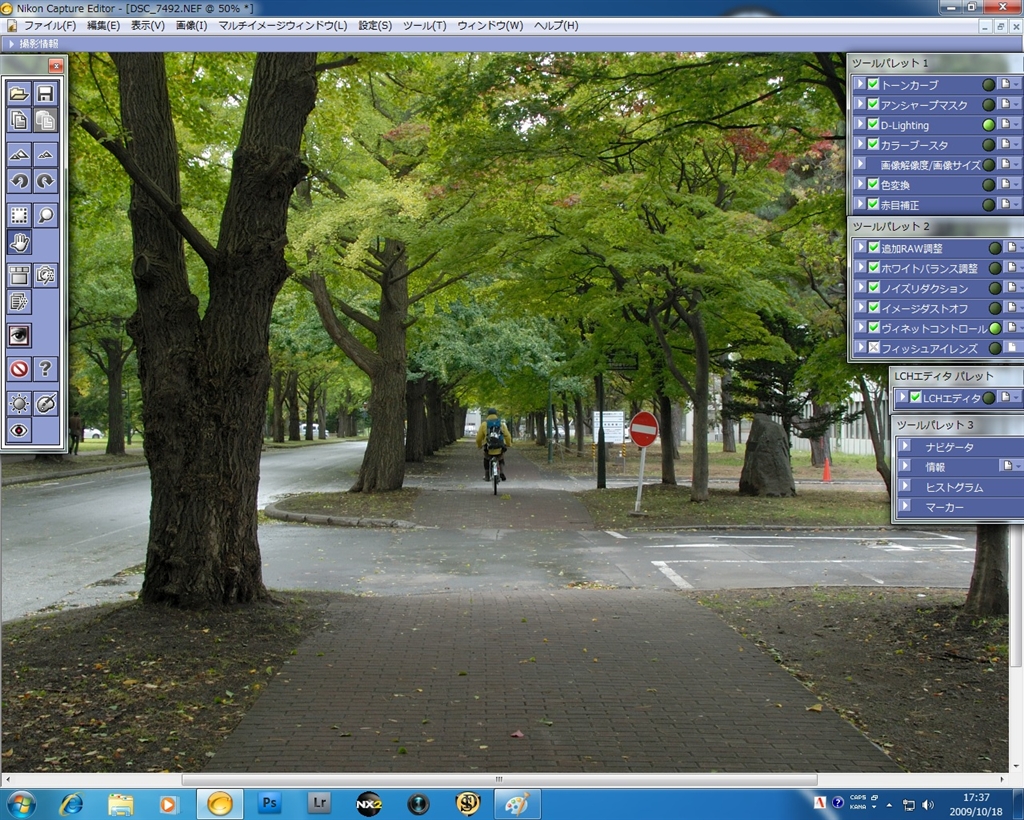Select the hand grab tool
The image size is (1024, 820).
coord(19,242)
